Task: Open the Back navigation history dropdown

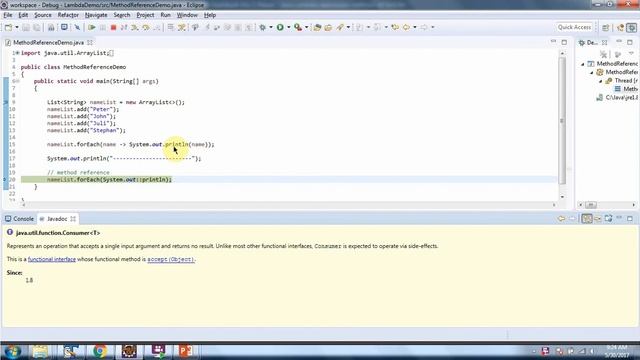Action: pos(415,27)
